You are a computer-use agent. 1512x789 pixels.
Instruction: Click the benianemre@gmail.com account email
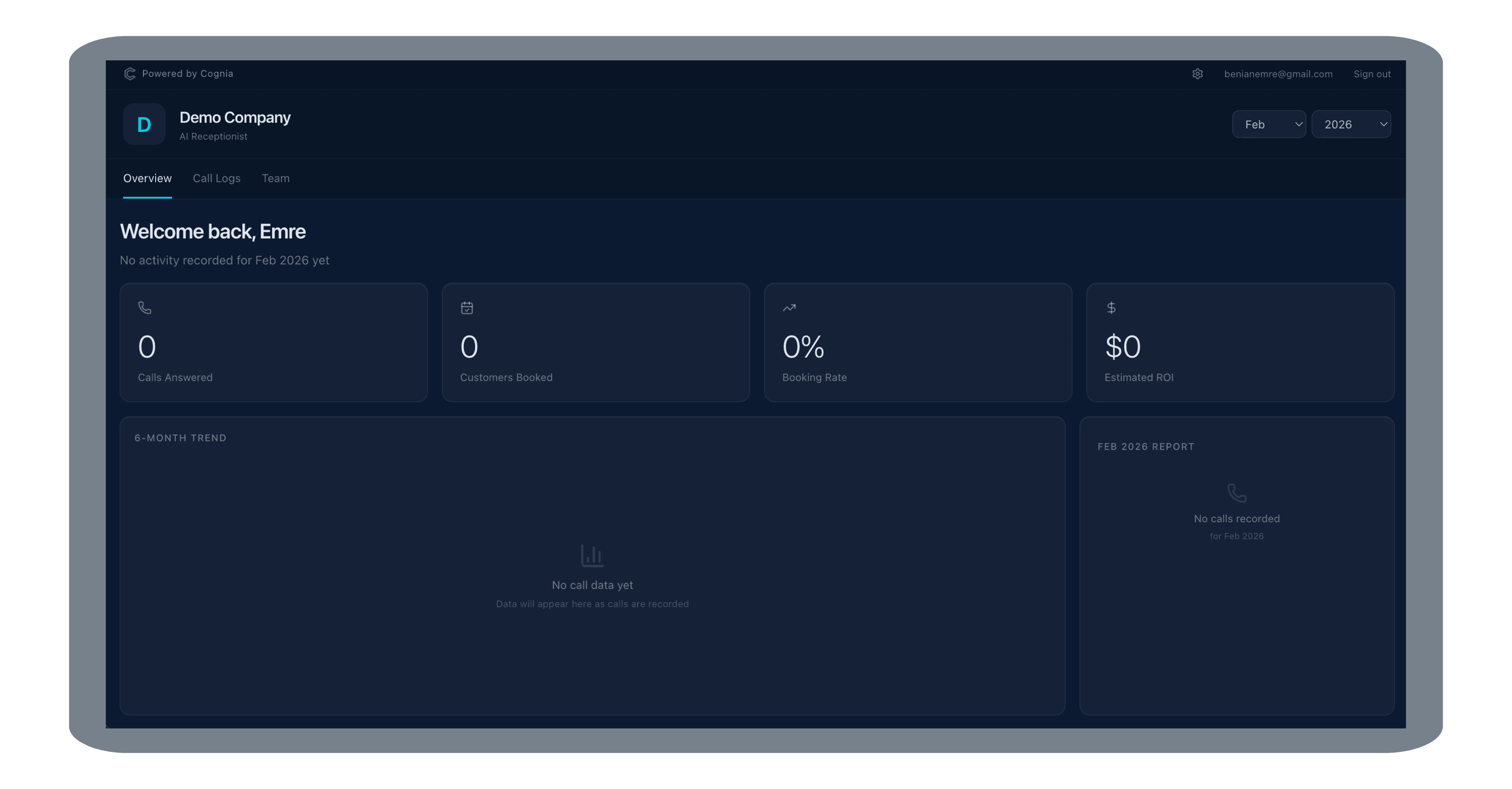coord(1278,74)
